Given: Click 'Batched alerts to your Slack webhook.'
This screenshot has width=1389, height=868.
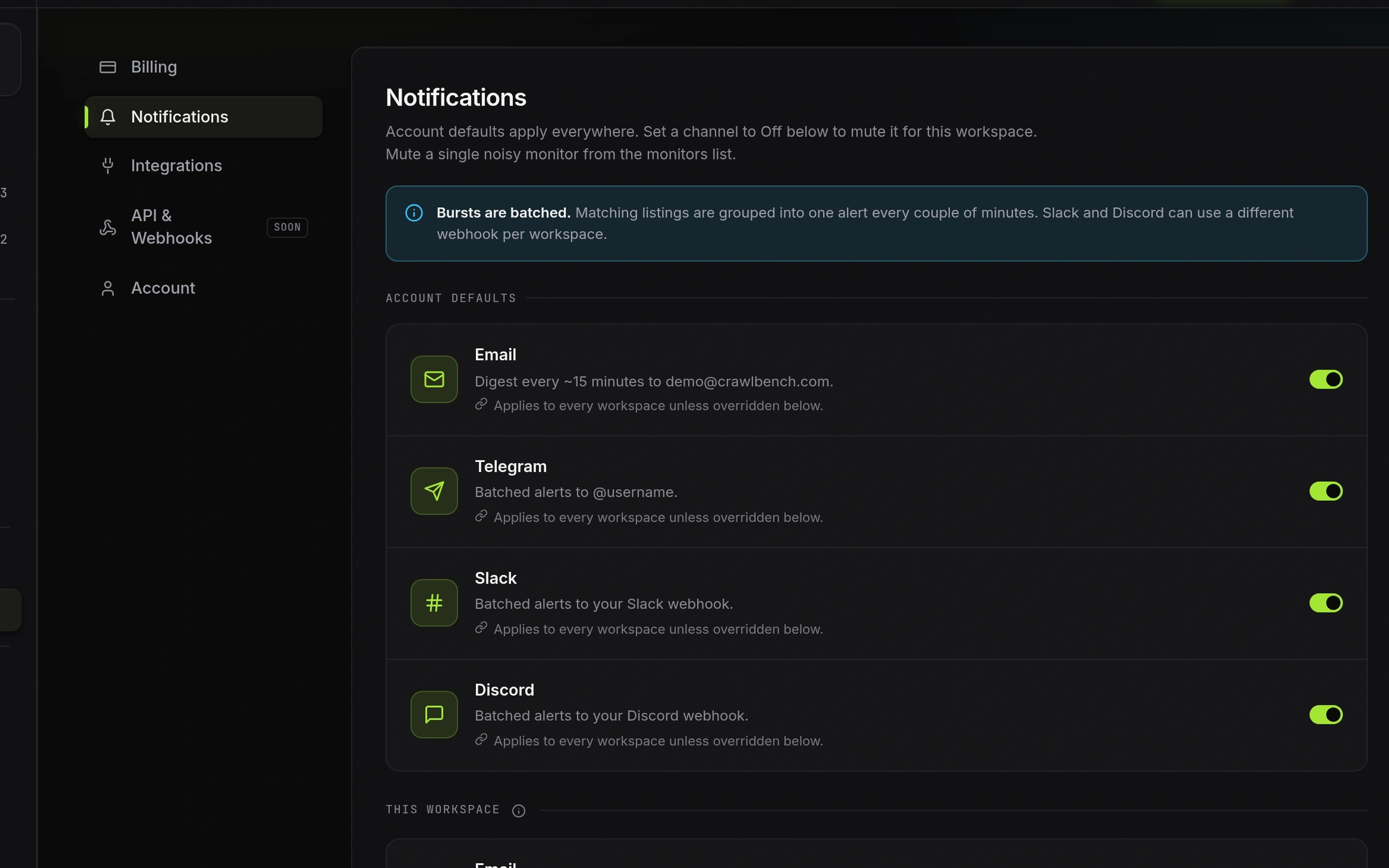Looking at the screenshot, I should point(604,605).
